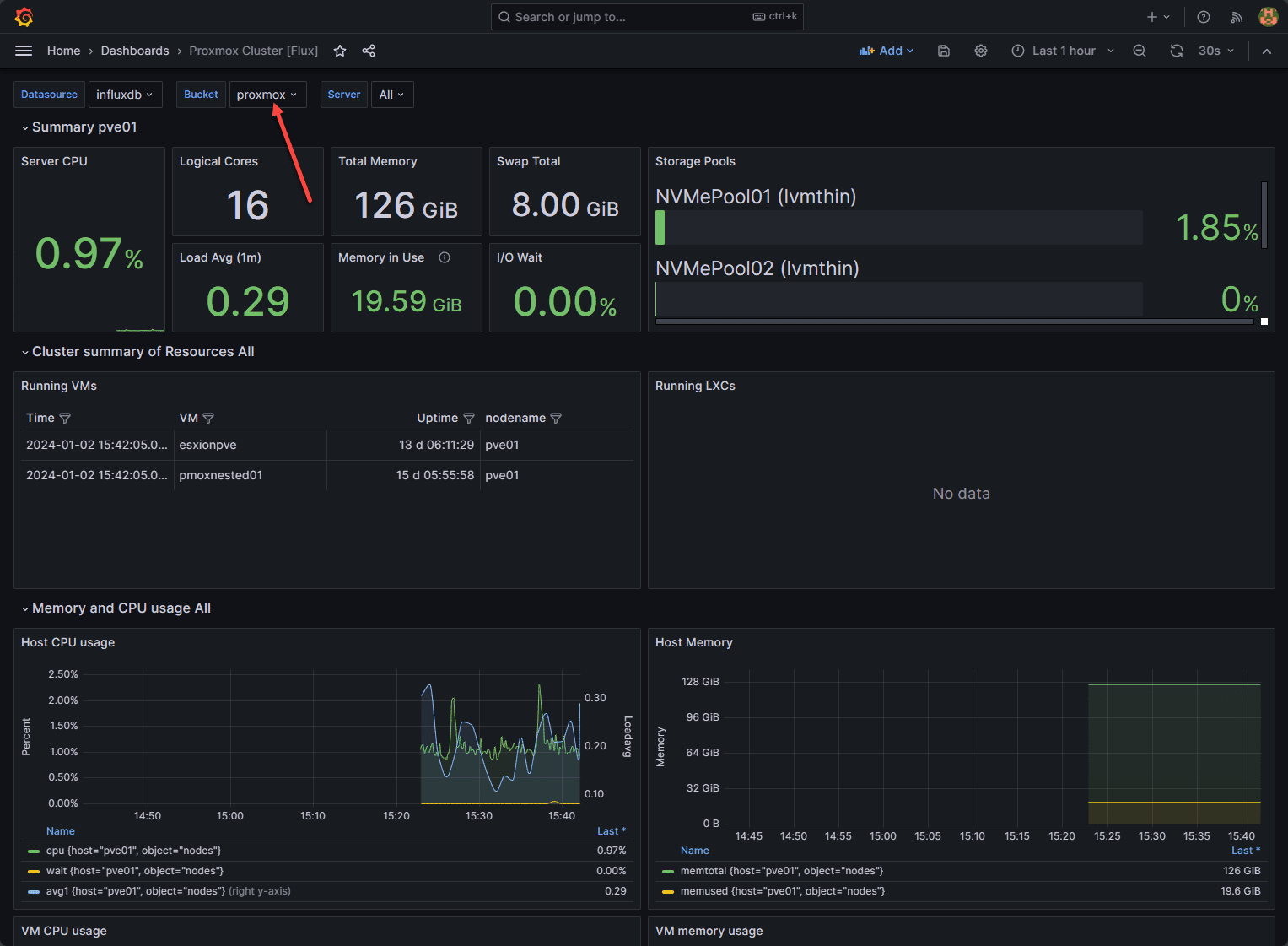Open dashboard settings
Screen dimensions: 1288x946
tap(981, 51)
